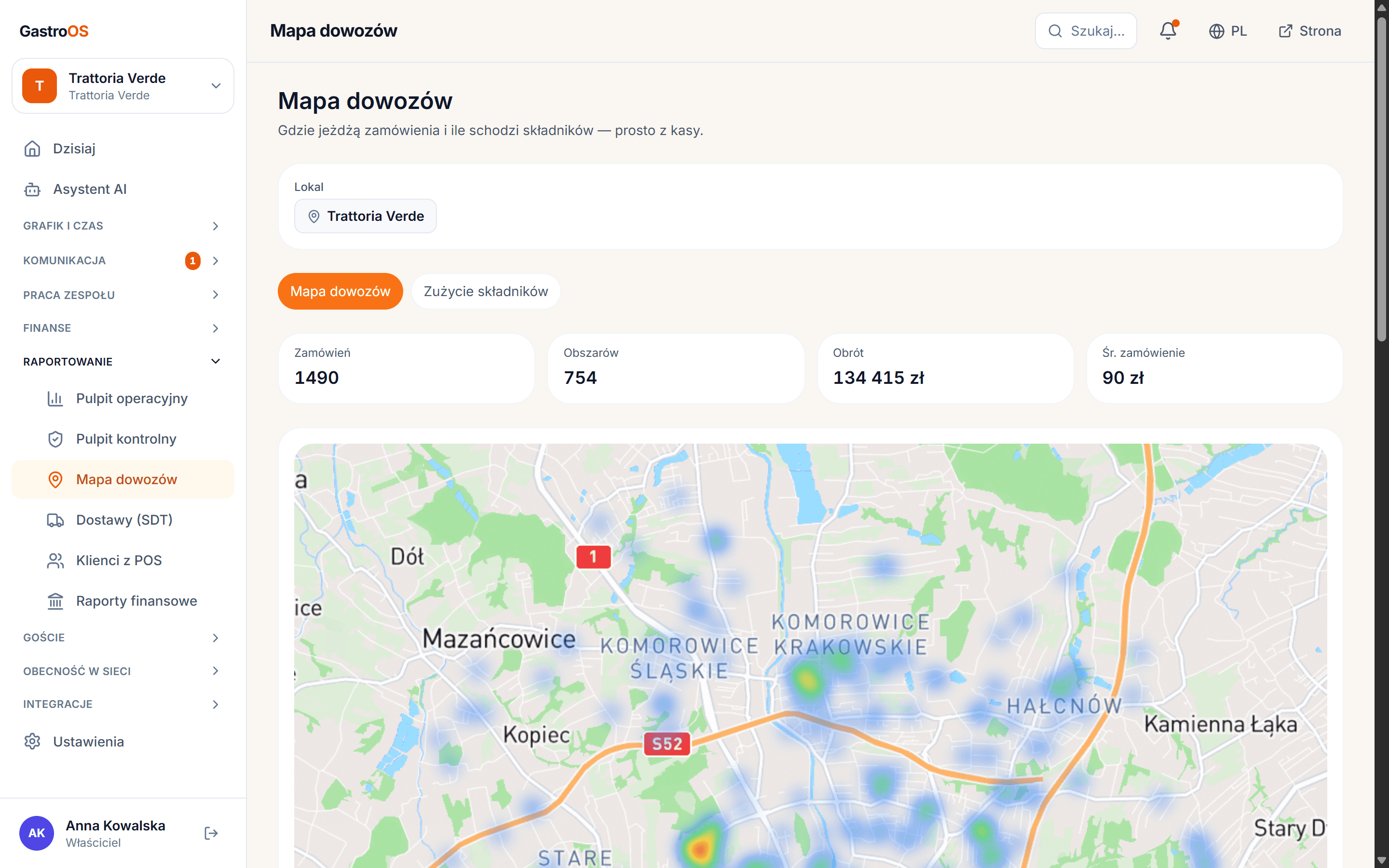Image resolution: width=1389 pixels, height=868 pixels.
Task: Go to Ustawienia
Action: coord(123,742)
